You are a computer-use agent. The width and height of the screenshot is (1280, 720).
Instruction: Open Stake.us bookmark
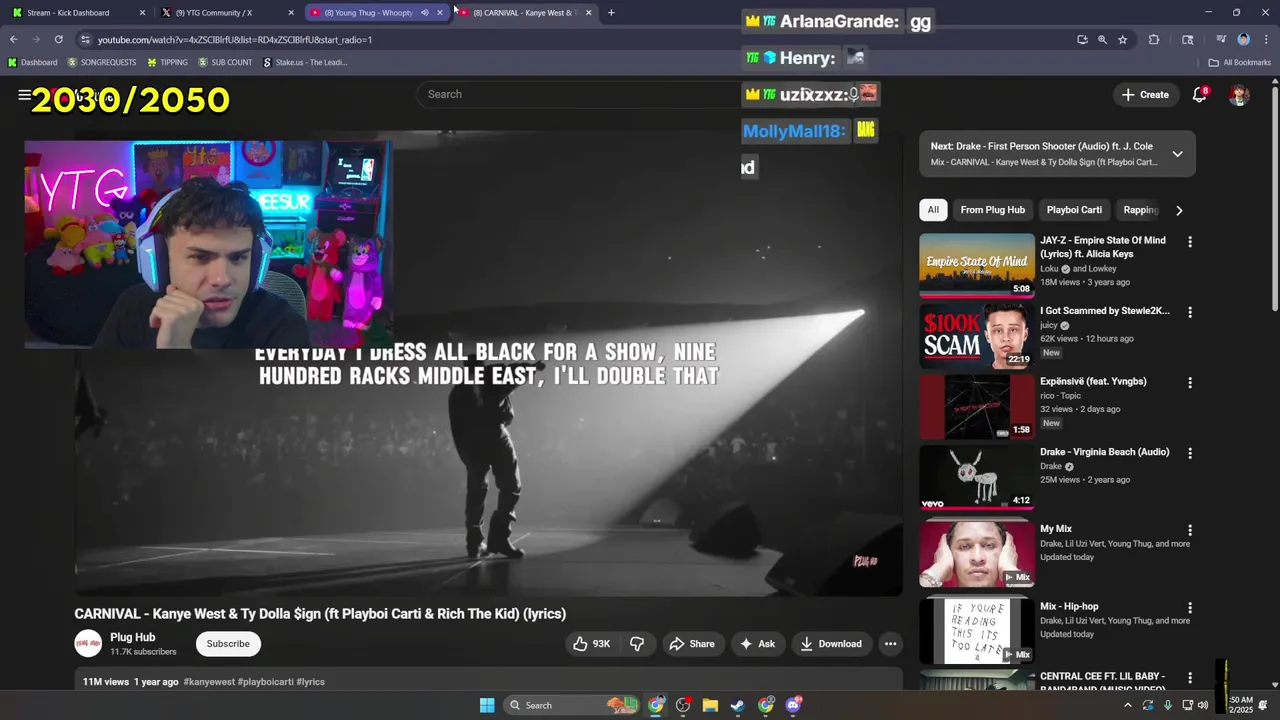click(x=304, y=62)
